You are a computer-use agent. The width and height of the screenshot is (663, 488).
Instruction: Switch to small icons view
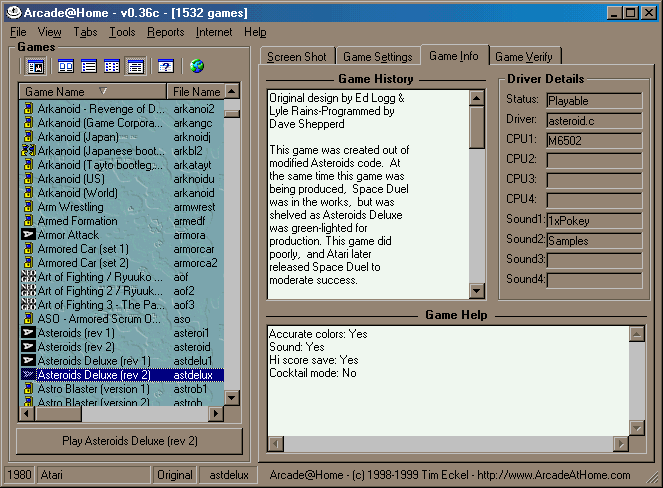[112, 66]
